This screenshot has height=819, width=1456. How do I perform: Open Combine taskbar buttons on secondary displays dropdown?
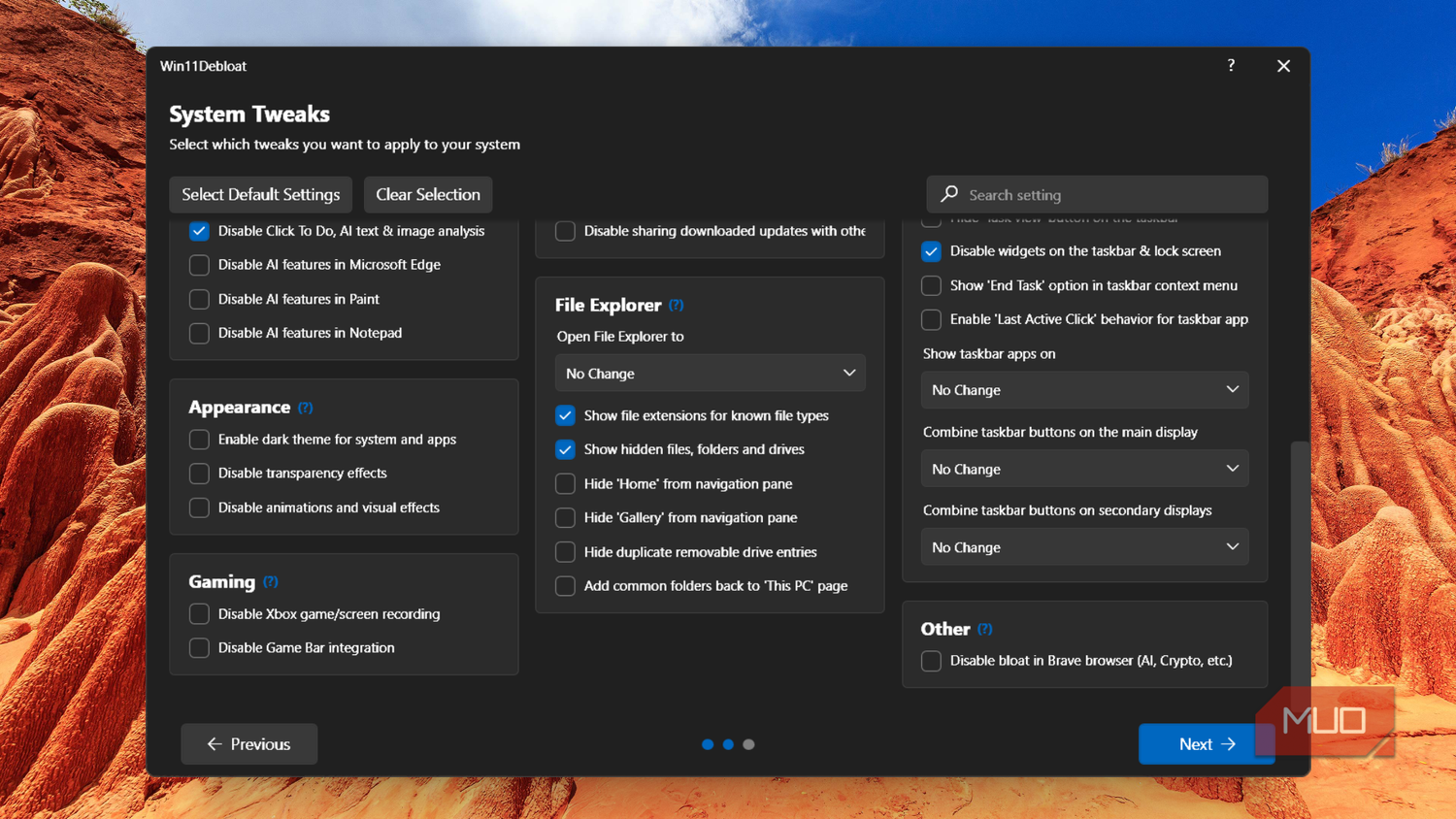(1084, 547)
